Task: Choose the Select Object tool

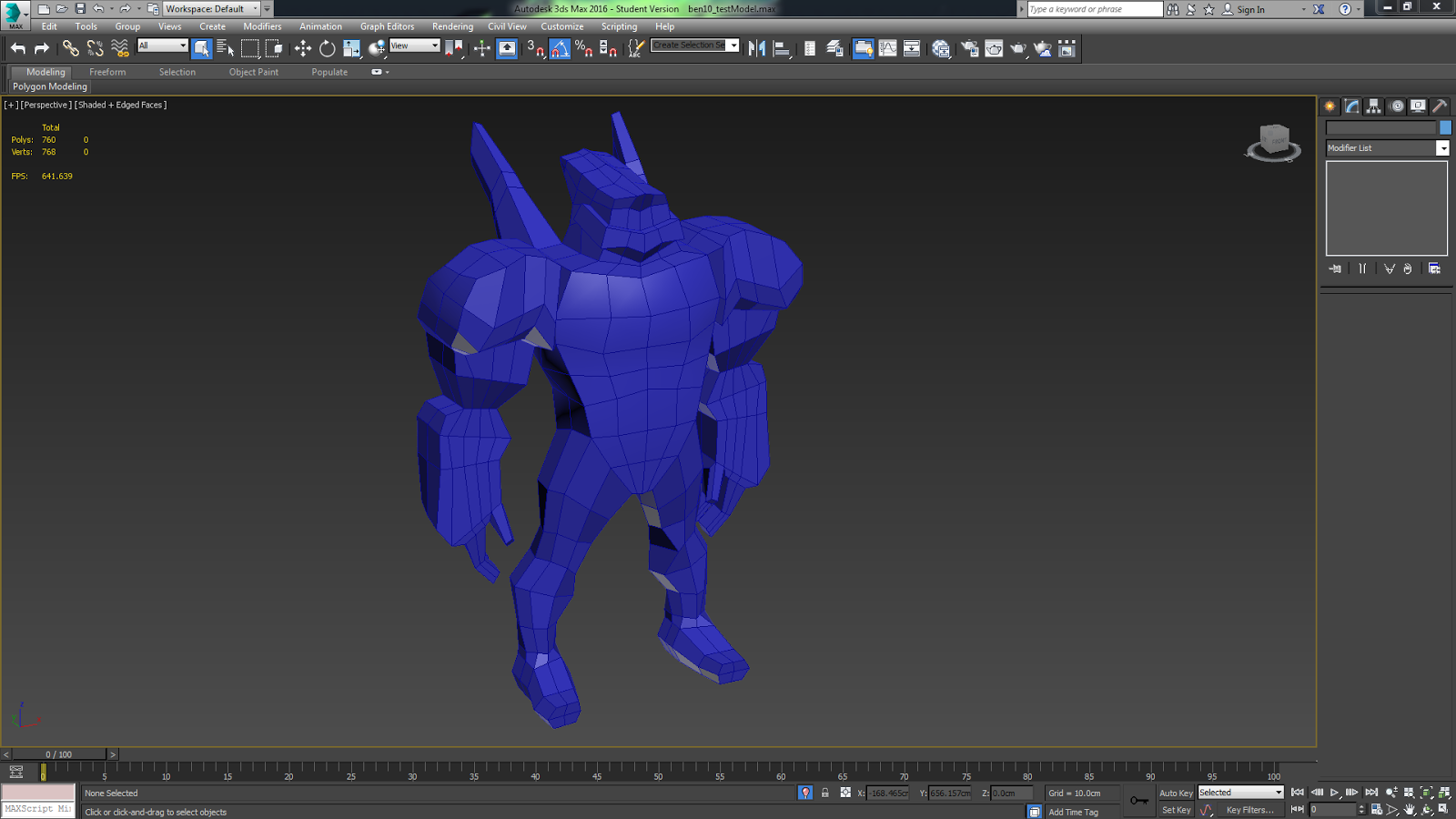Action: (201, 48)
